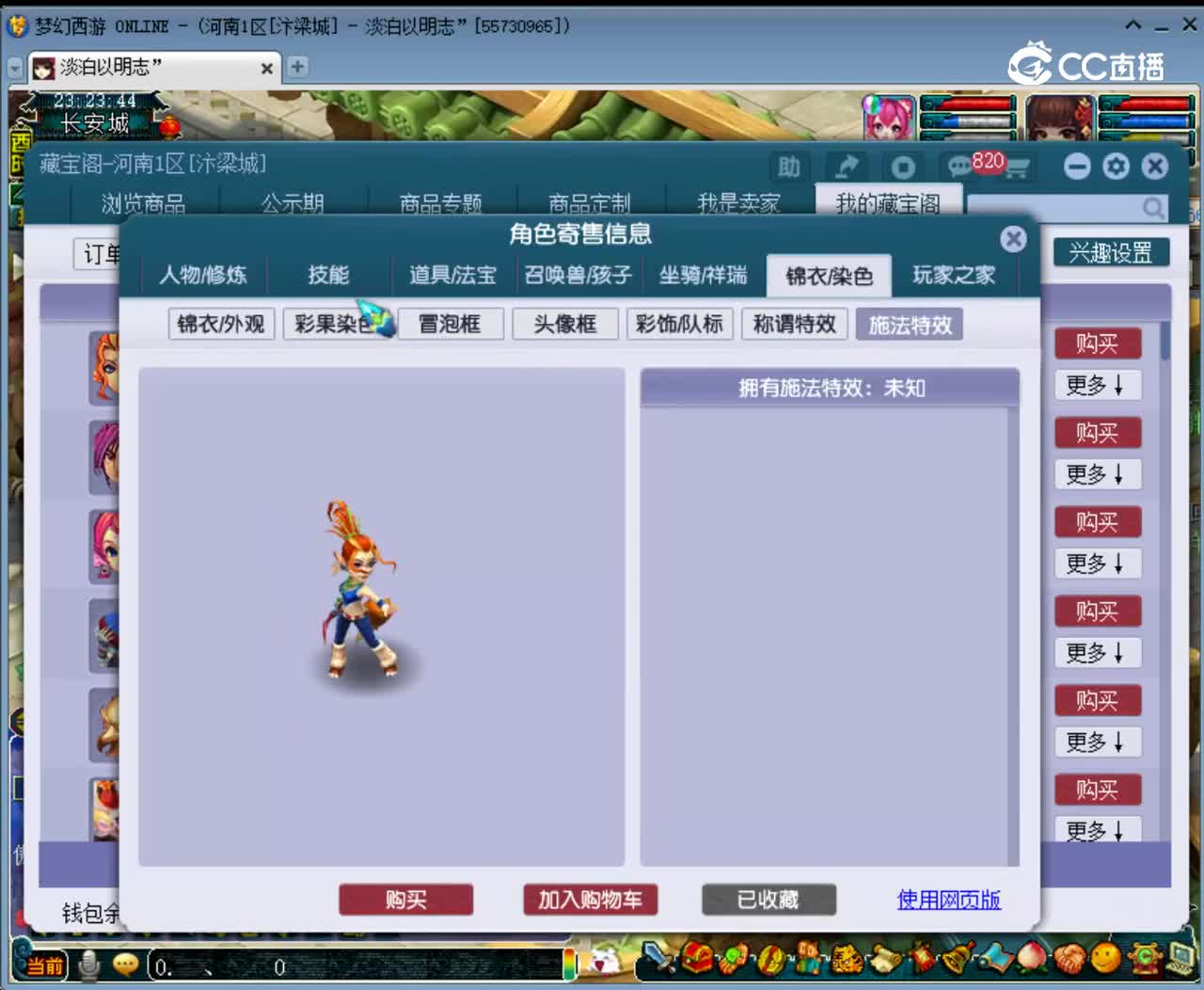
Task: Expand topmost 更多 arrow in background list
Action: click(1097, 385)
